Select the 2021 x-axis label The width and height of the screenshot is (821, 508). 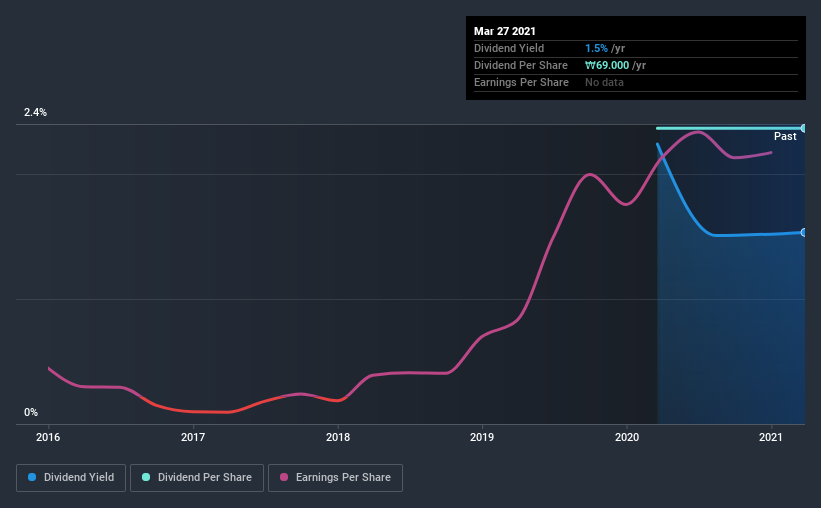[771, 437]
